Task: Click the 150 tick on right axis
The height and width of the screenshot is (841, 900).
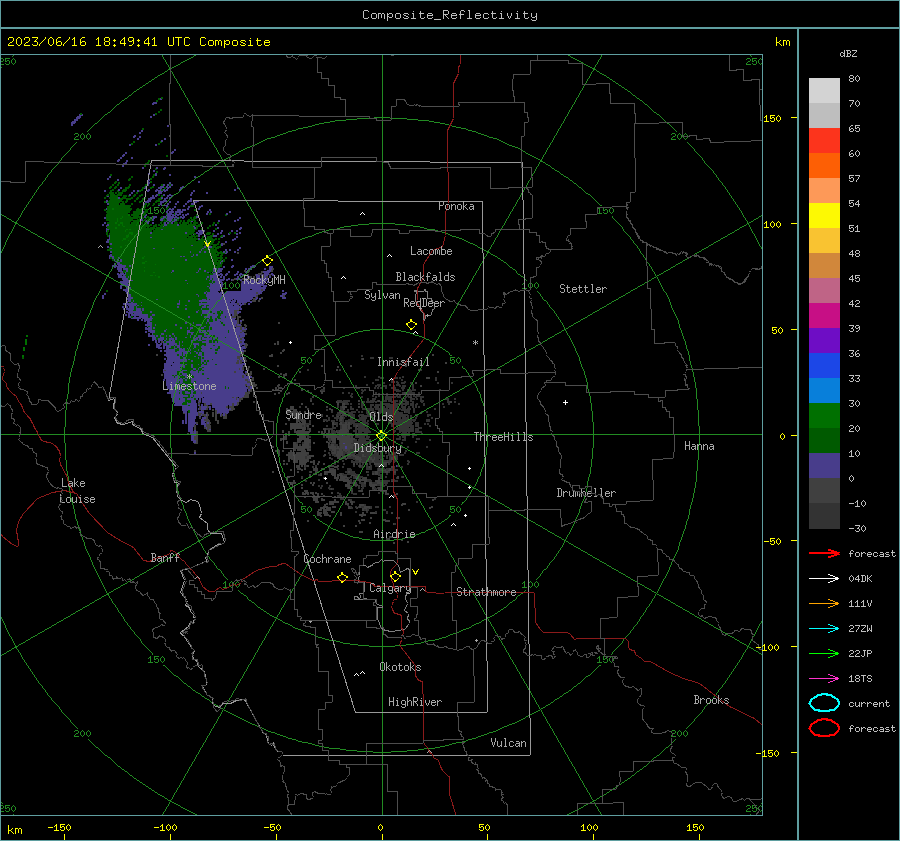Action: click(x=773, y=118)
